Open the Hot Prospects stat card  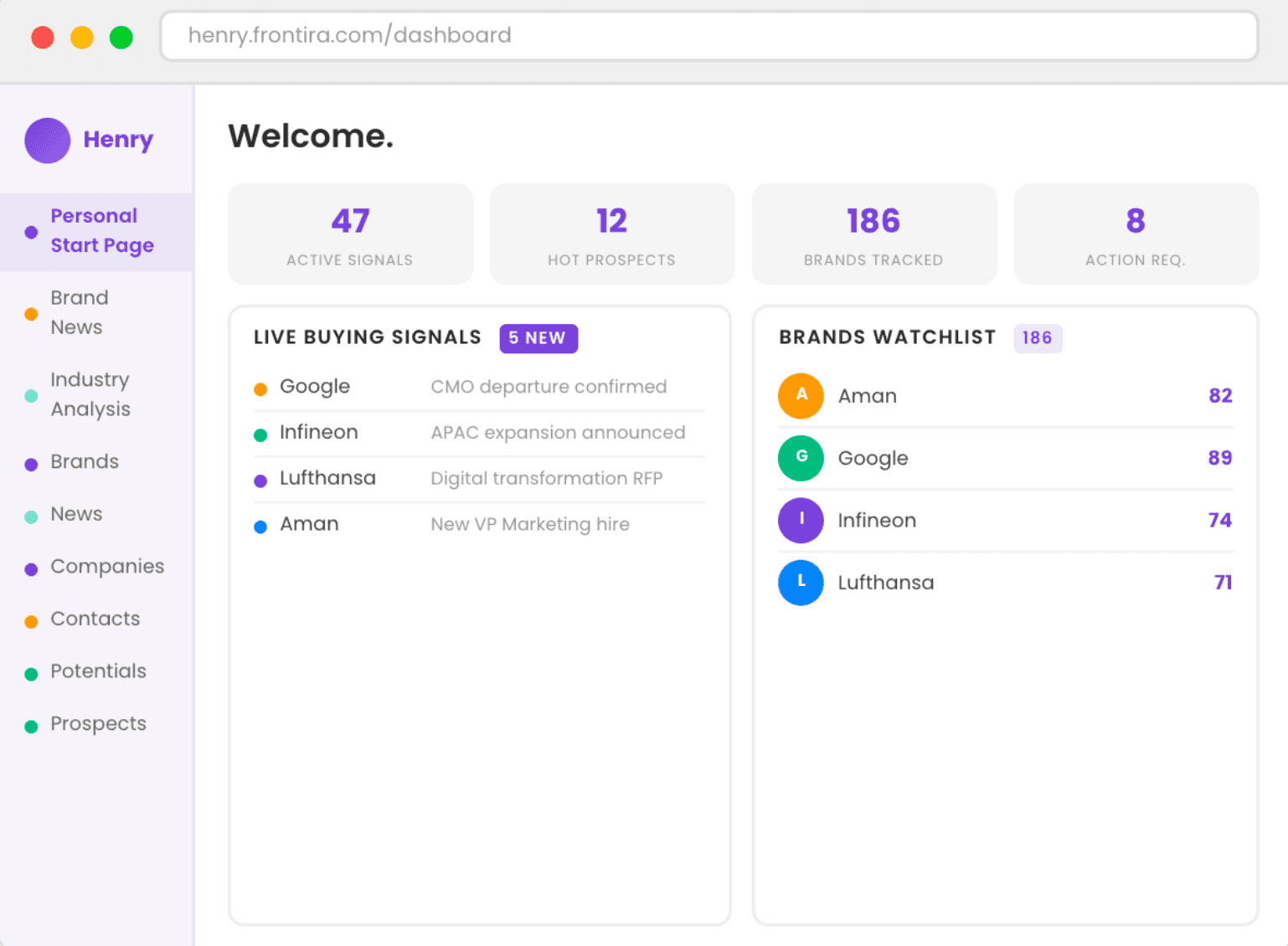tap(612, 234)
